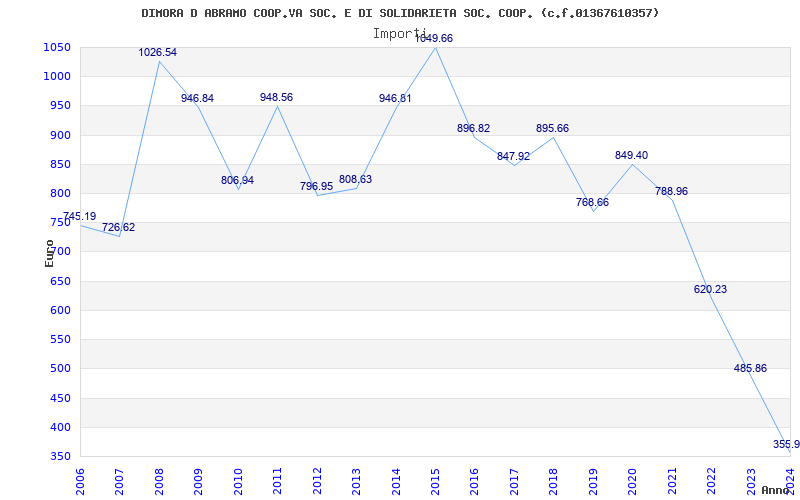Screen dimensions: 800x500
Task: Select the 2020 x-axis year label
Action: 632,482
